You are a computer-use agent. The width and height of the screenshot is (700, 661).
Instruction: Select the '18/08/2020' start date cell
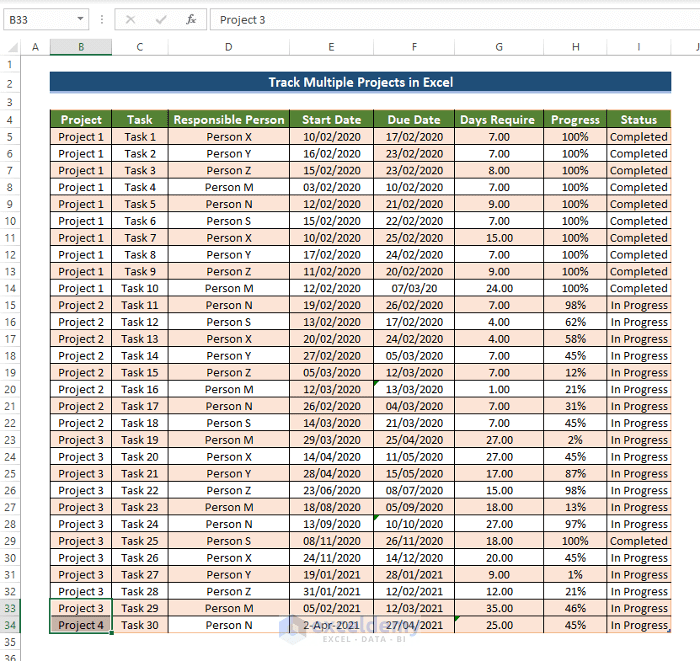(x=331, y=507)
